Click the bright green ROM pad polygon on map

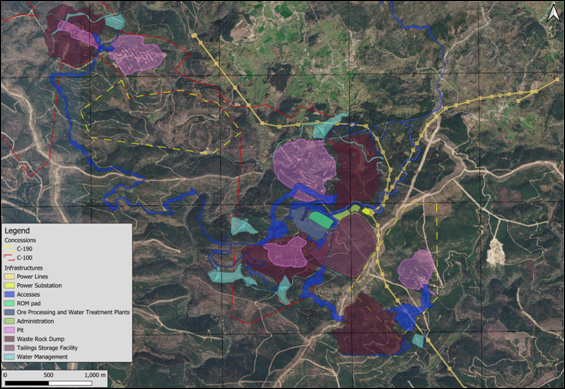click(x=322, y=220)
